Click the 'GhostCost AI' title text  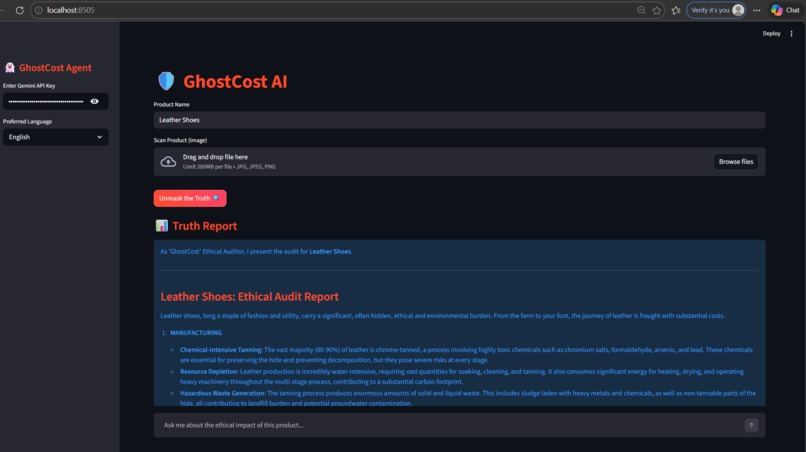(235, 81)
